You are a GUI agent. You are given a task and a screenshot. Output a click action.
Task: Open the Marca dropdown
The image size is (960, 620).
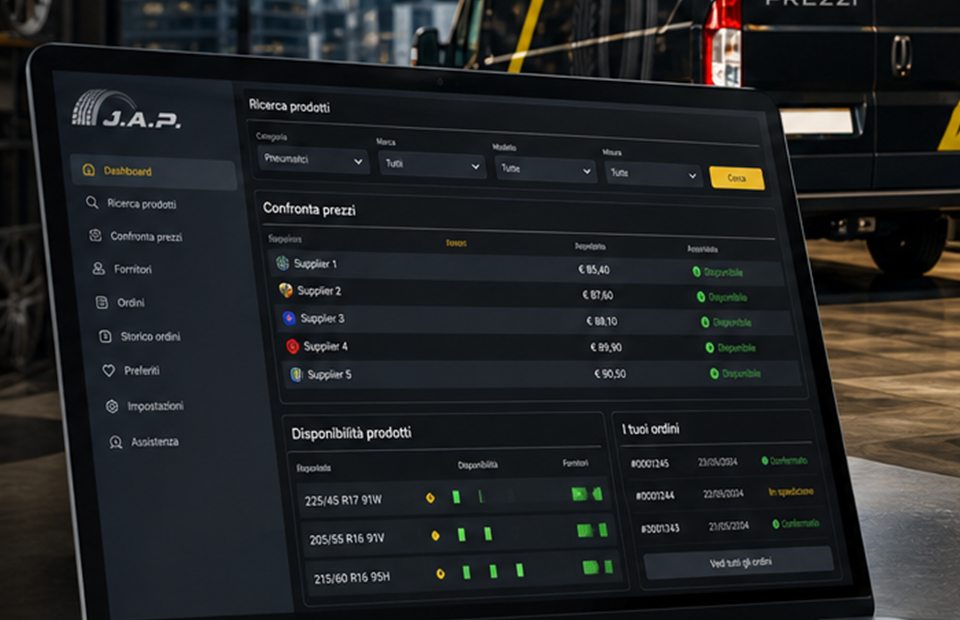click(x=432, y=165)
